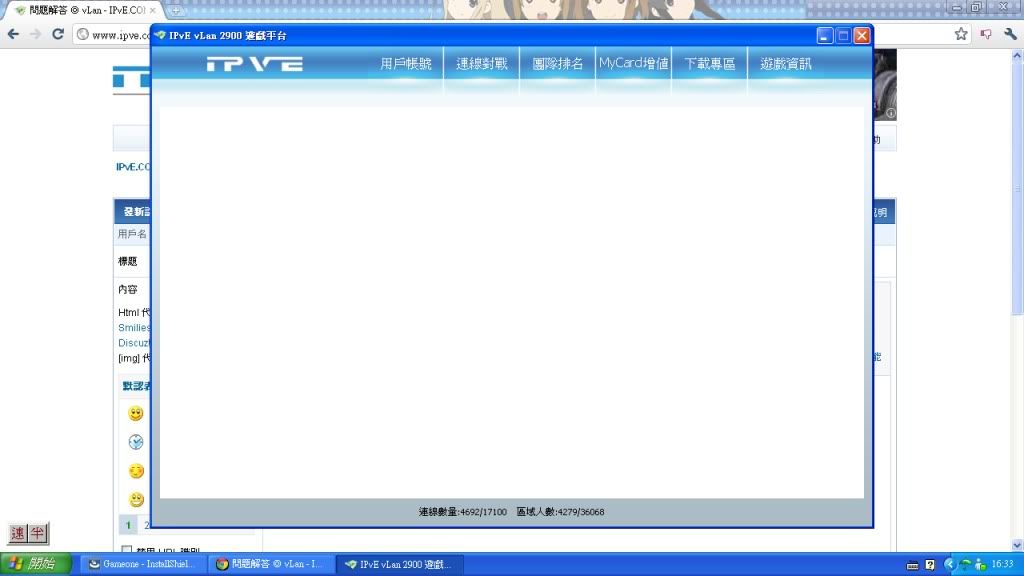
Task: Bookmark the page with the star icon
Action: coord(961,34)
